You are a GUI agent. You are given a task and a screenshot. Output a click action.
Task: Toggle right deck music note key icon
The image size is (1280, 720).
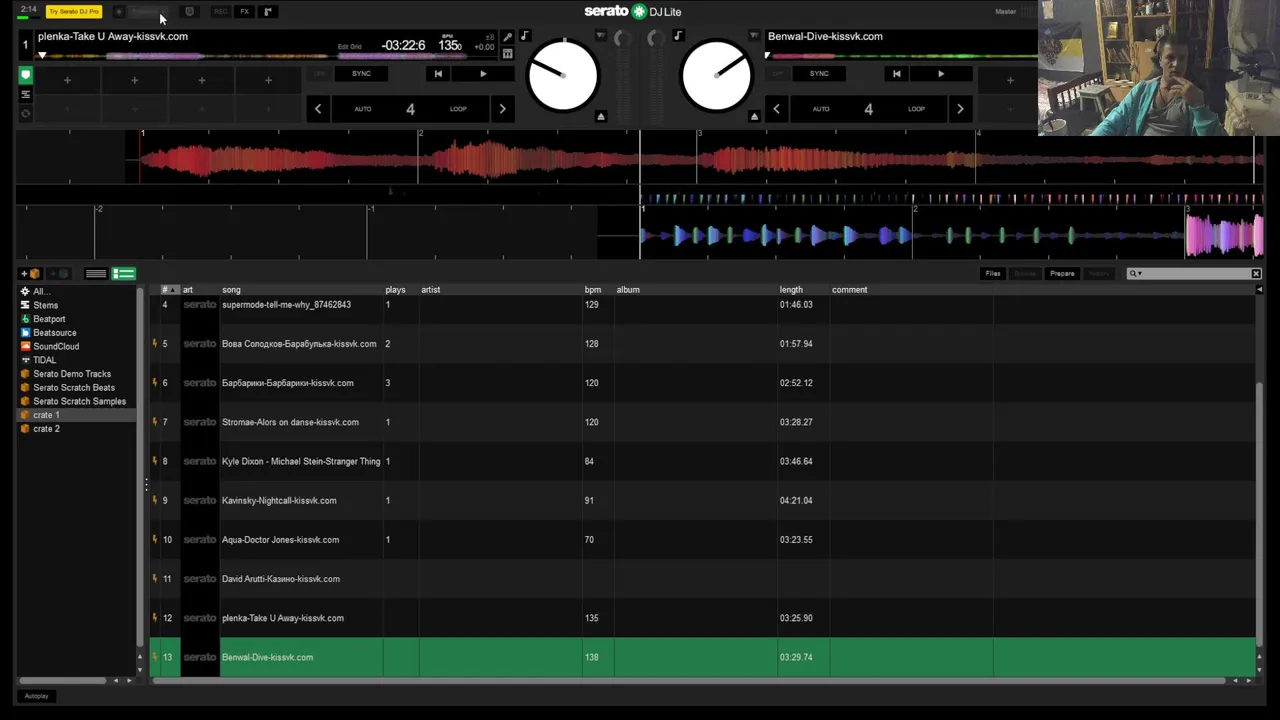(678, 36)
